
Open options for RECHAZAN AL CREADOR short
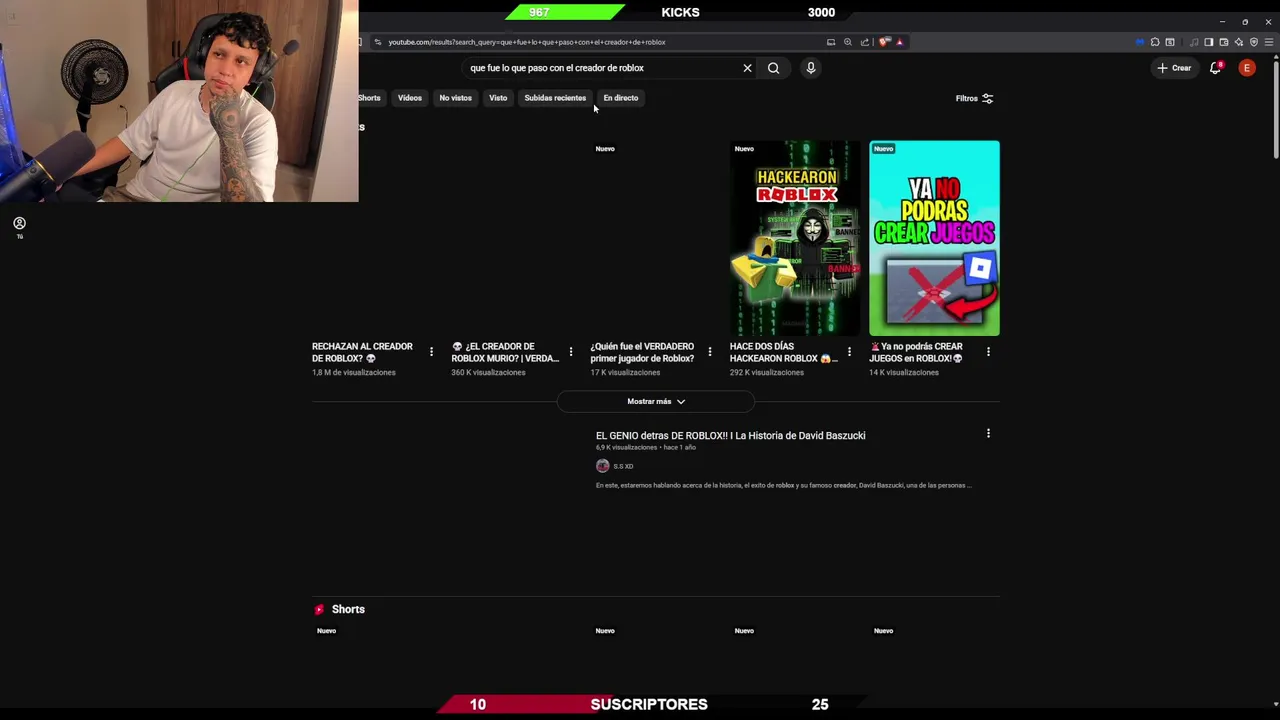coord(431,351)
